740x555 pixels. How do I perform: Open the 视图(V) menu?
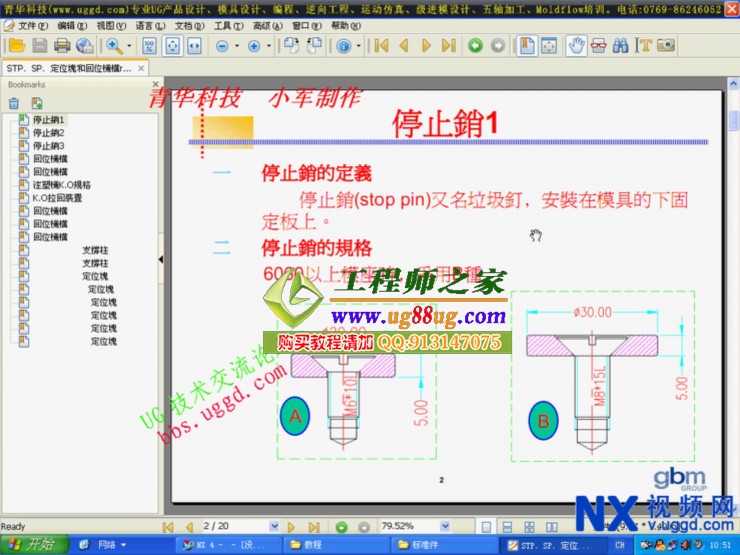(x=111, y=26)
